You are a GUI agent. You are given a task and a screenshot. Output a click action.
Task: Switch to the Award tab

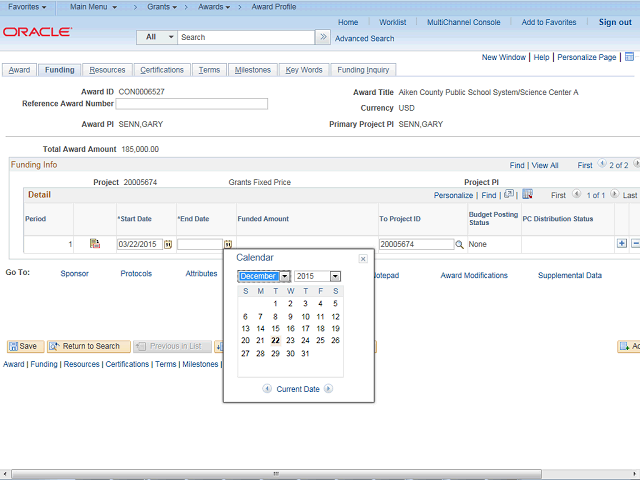click(19, 70)
